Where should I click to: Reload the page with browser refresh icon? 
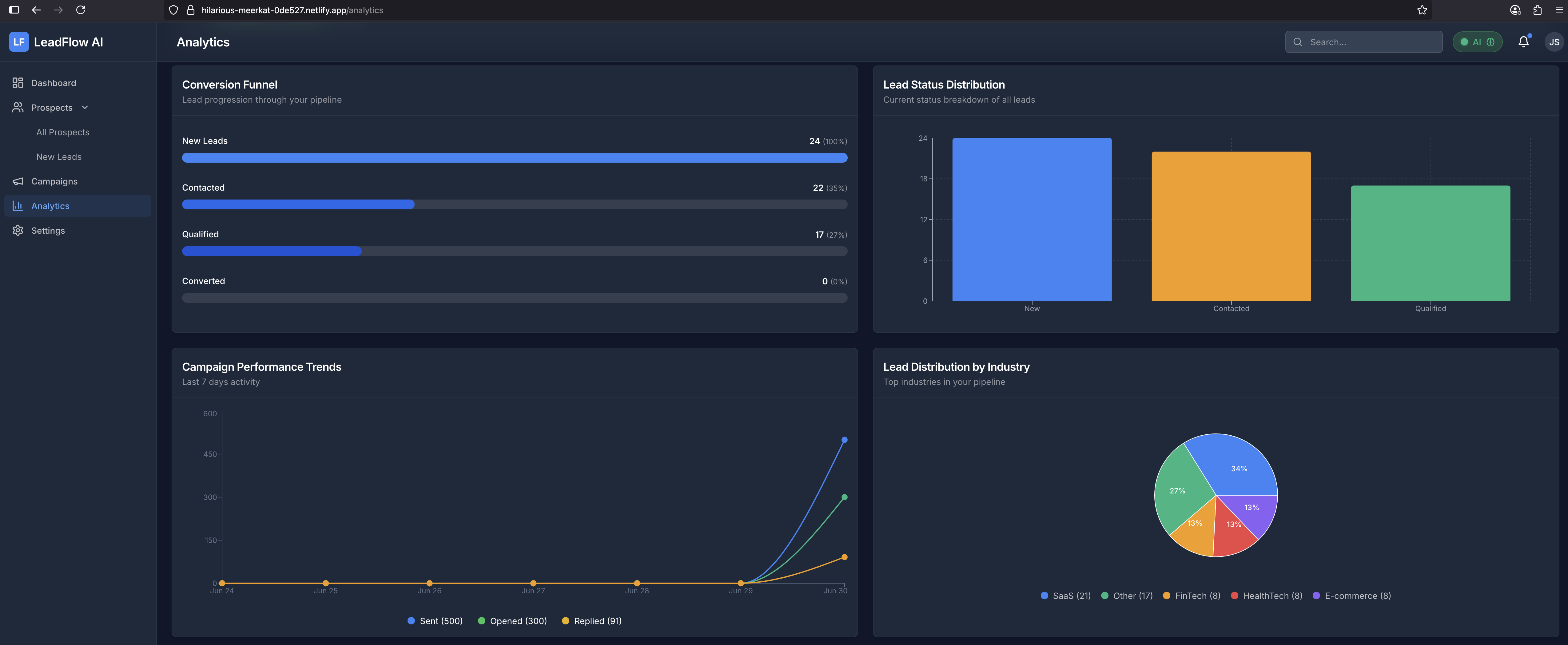tap(80, 10)
